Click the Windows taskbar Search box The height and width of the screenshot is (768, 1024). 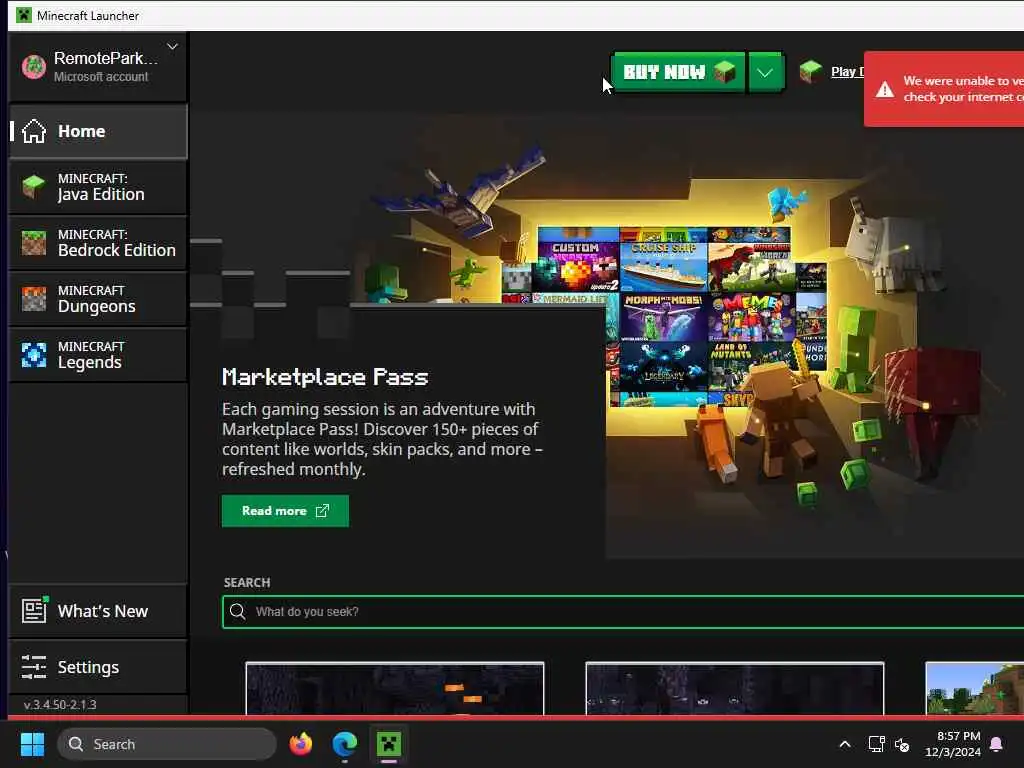click(x=167, y=744)
